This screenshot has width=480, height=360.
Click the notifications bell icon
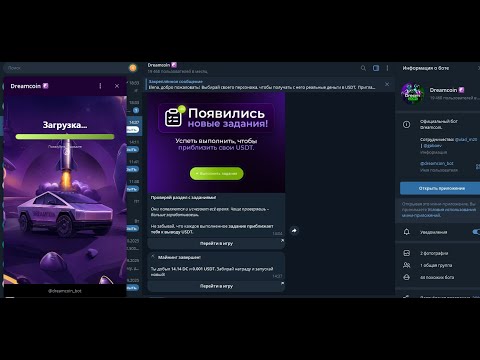(407, 232)
